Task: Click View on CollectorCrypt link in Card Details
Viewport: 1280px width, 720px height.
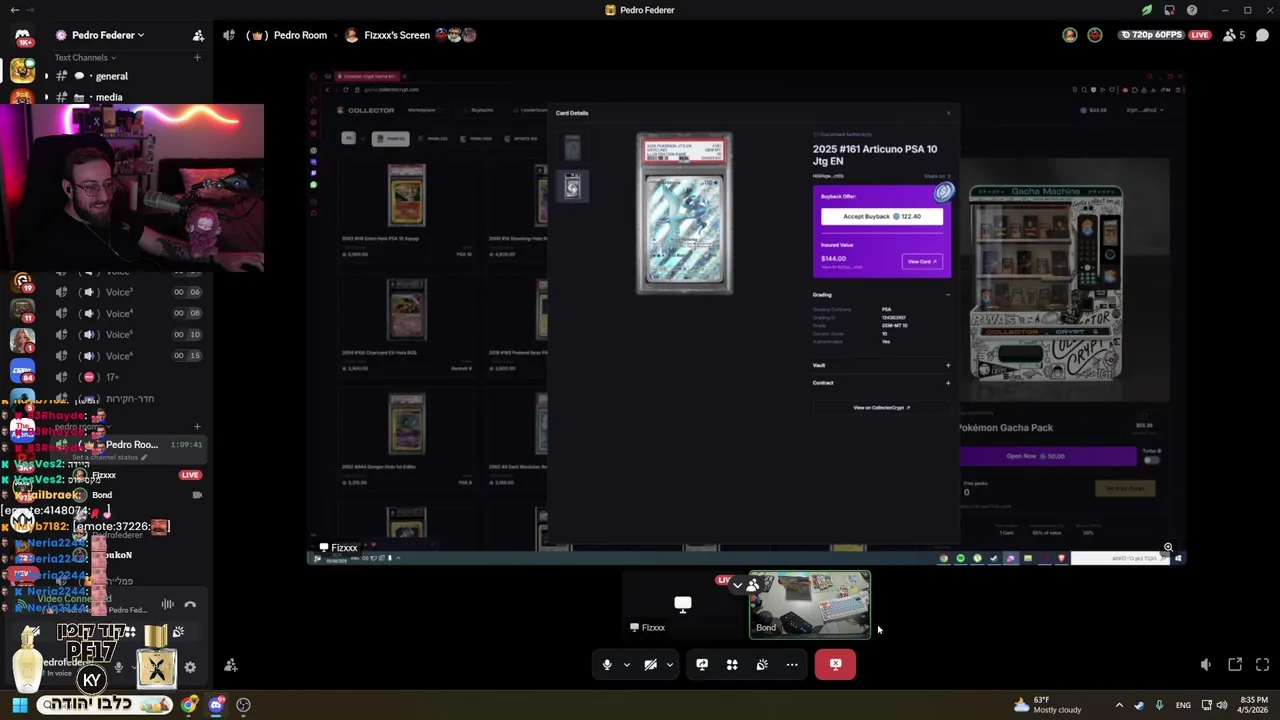Action: pyautogui.click(x=881, y=408)
